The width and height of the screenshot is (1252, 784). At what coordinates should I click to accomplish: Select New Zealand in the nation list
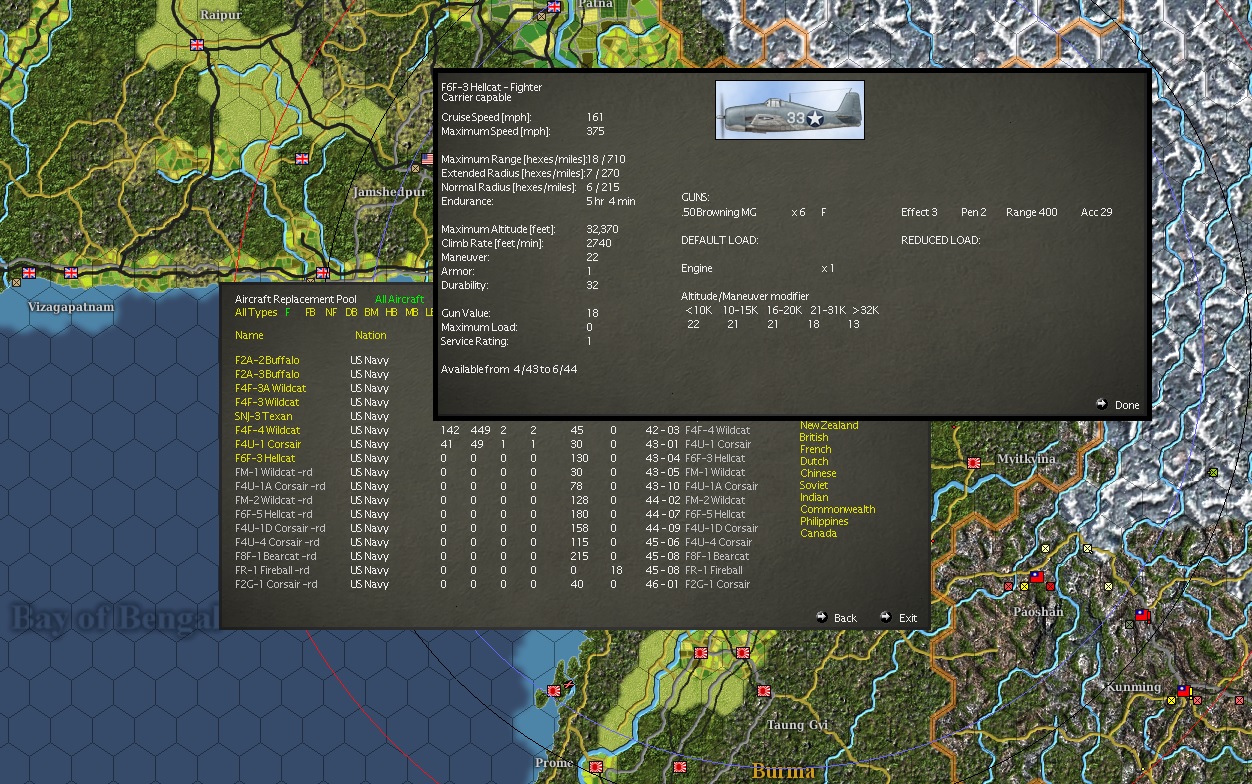click(829, 425)
